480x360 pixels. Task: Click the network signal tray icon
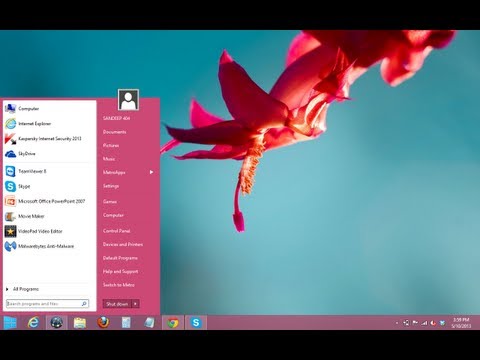(424, 323)
